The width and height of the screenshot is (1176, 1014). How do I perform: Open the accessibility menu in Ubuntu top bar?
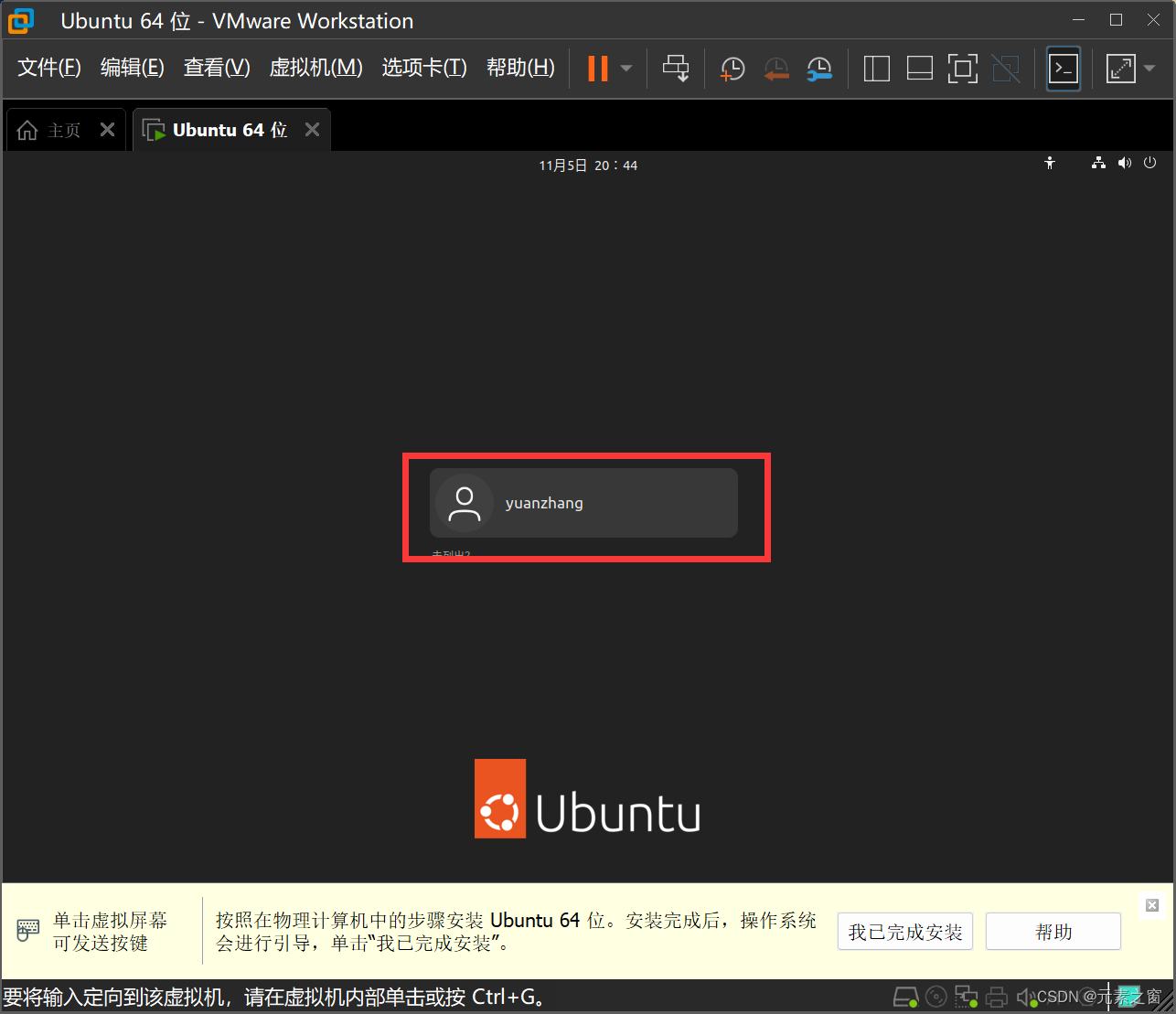point(1050,164)
